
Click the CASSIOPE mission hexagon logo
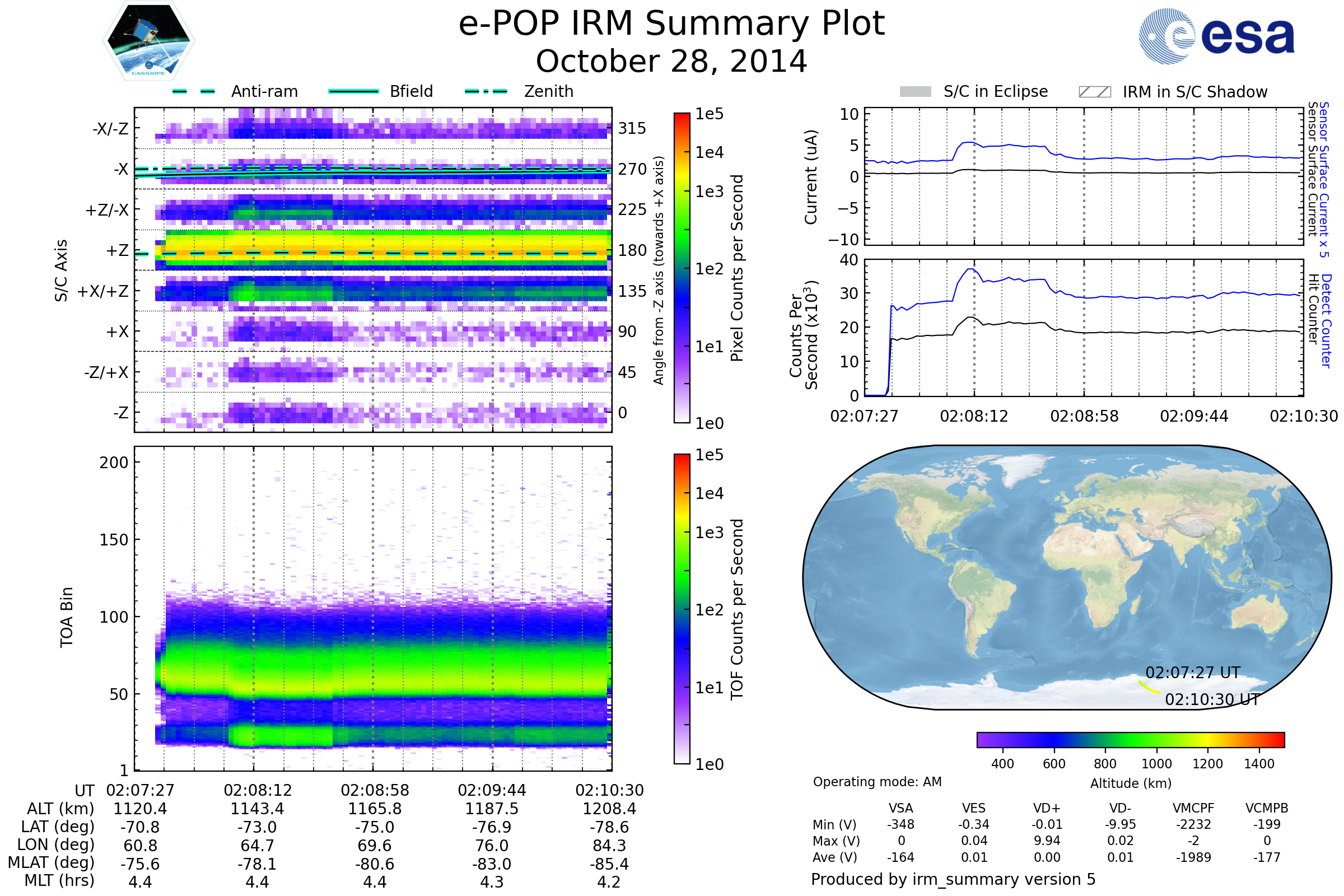click(148, 41)
